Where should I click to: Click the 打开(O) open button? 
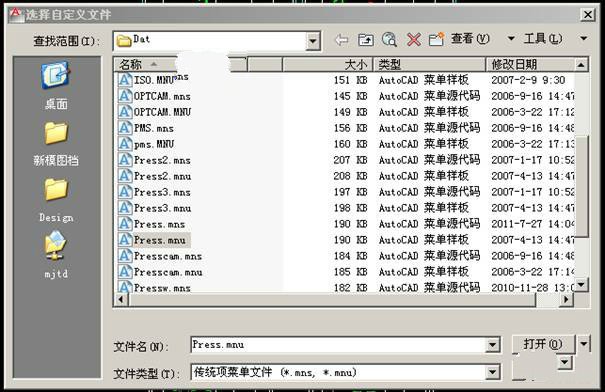tap(543, 344)
